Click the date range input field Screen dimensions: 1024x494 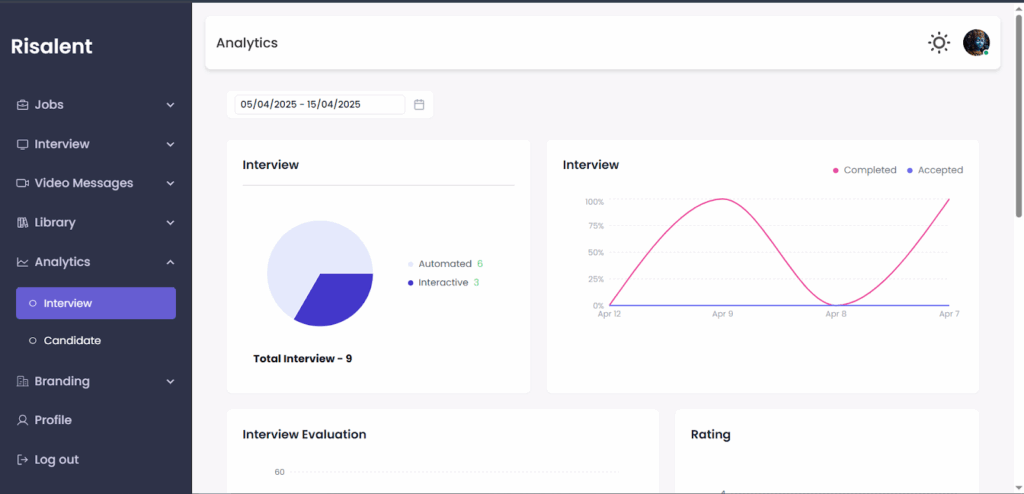319,104
